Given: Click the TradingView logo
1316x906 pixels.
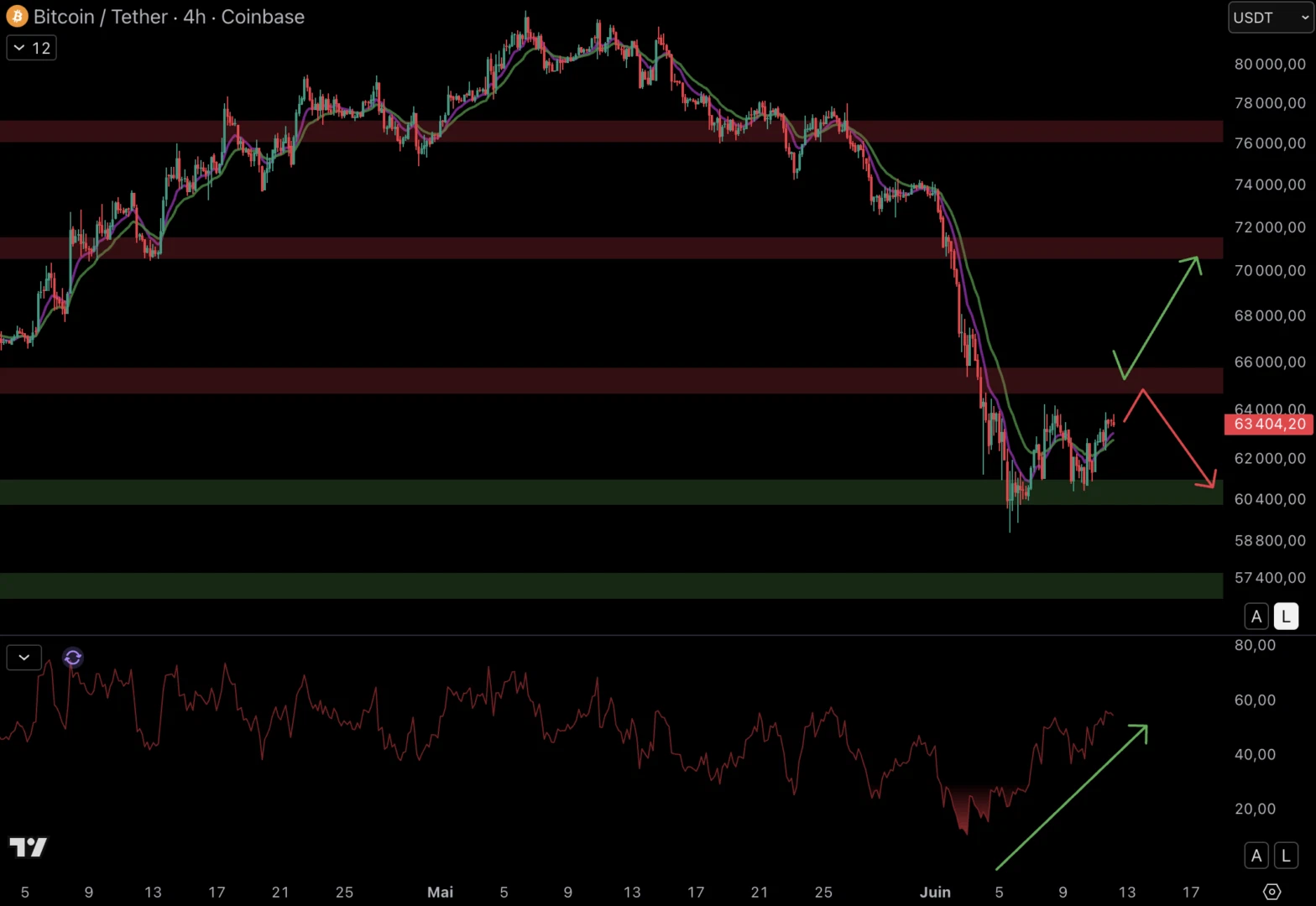Looking at the screenshot, I should pyautogui.click(x=28, y=847).
